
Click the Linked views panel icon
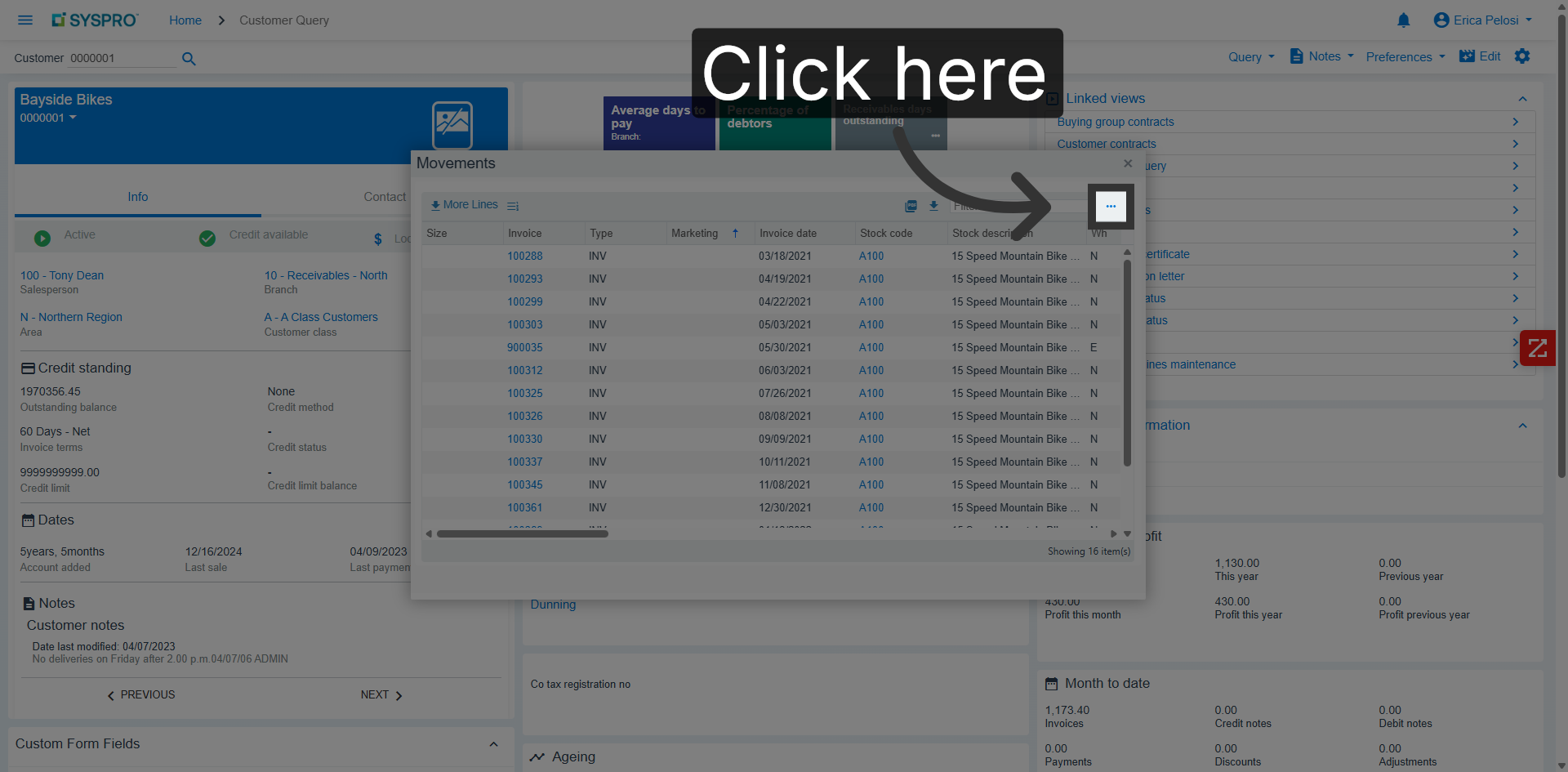pyautogui.click(x=1053, y=99)
